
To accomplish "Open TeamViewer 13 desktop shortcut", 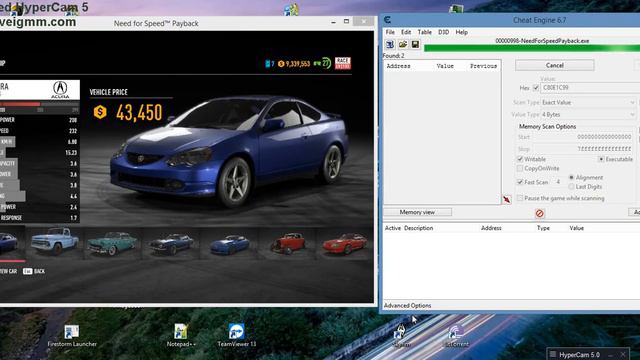I will [236, 336].
